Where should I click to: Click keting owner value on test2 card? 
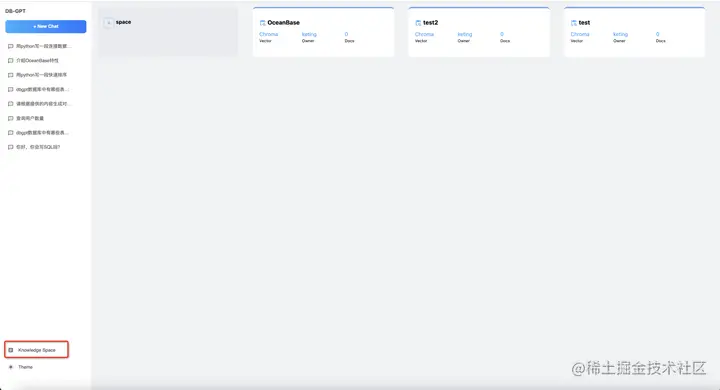[465, 34]
